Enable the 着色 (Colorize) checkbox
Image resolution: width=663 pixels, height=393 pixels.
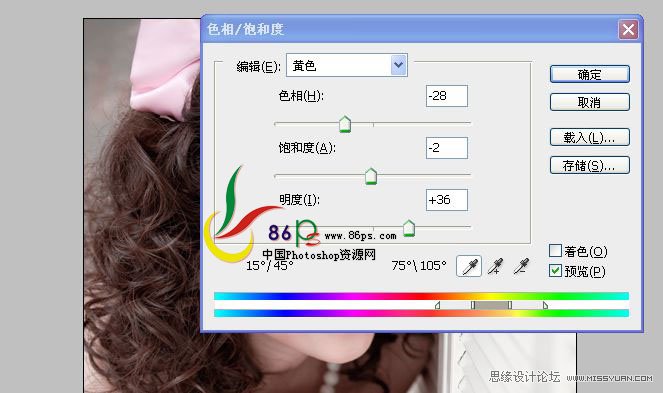pos(555,250)
